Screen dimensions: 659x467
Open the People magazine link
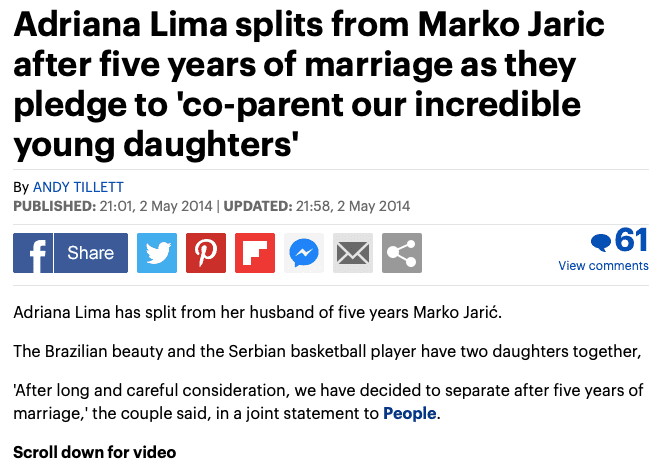pos(409,414)
